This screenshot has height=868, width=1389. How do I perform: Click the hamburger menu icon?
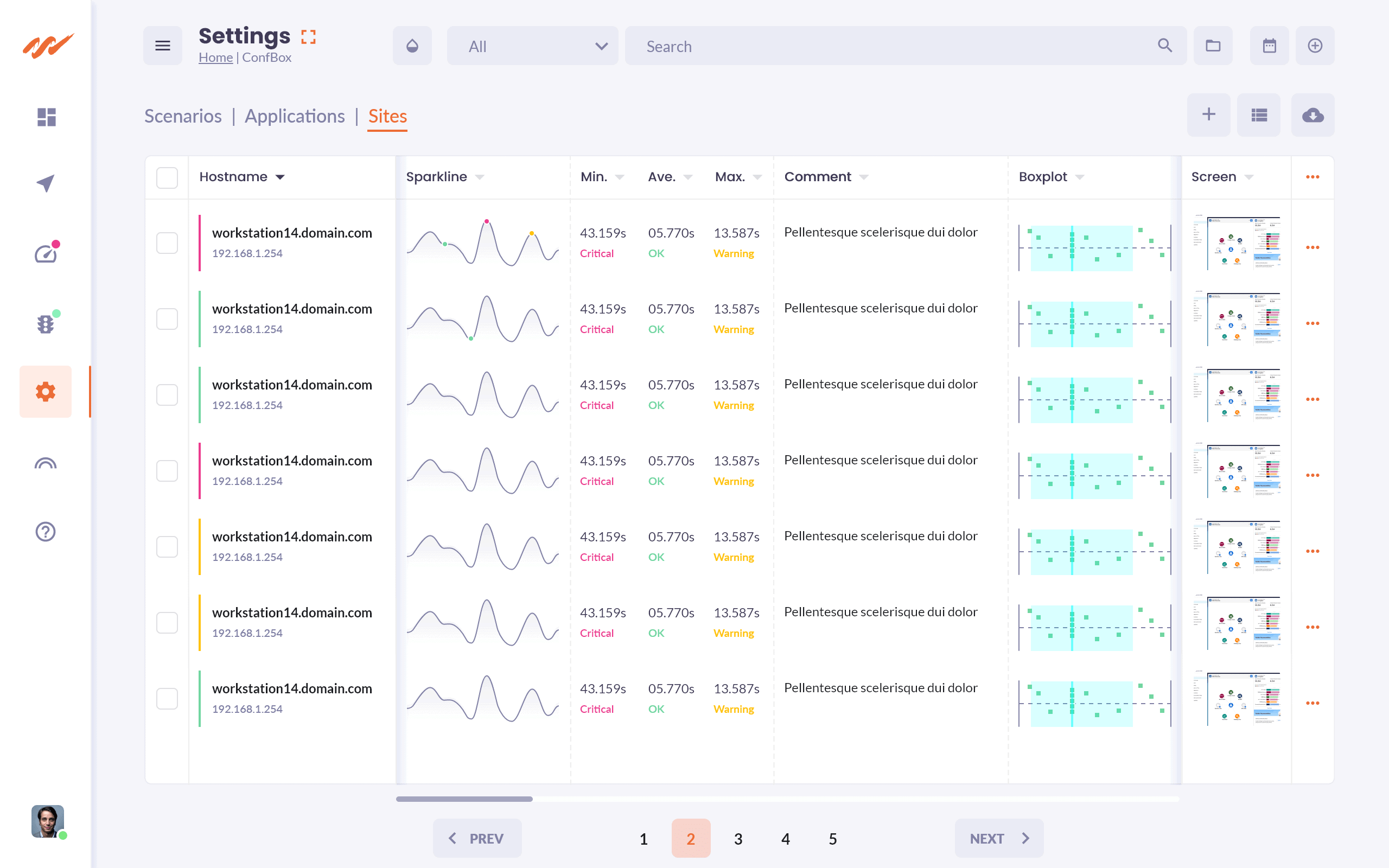pyautogui.click(x=162, y=46)
